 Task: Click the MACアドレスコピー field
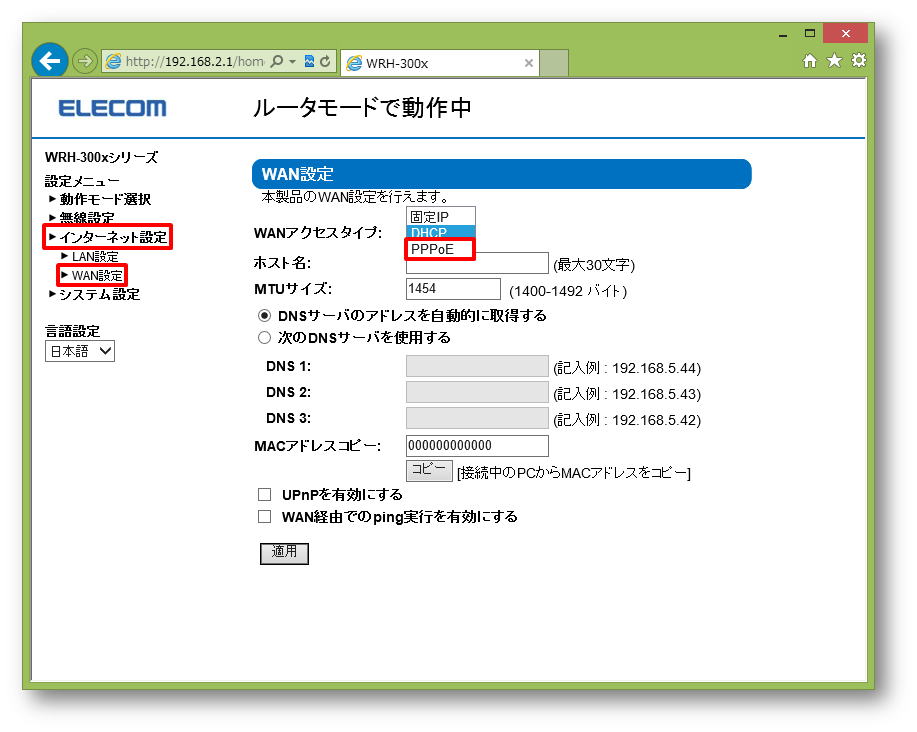pos(477,446)
